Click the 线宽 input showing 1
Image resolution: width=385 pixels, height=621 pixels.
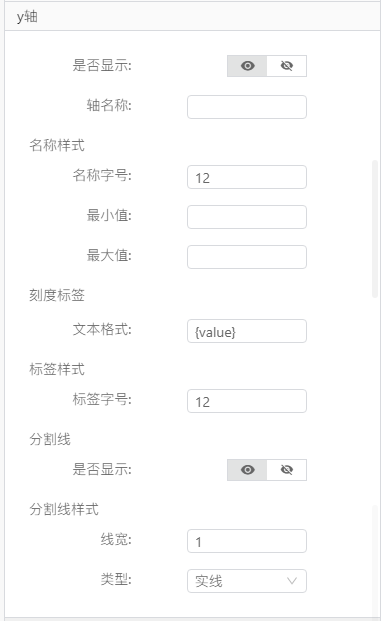tap(247, 541)
